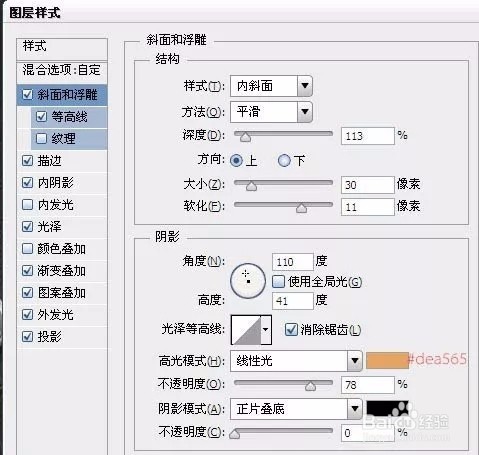The image size is (479, 455).
Task: Enable the 内发光 checkbox
Action: 27,204
